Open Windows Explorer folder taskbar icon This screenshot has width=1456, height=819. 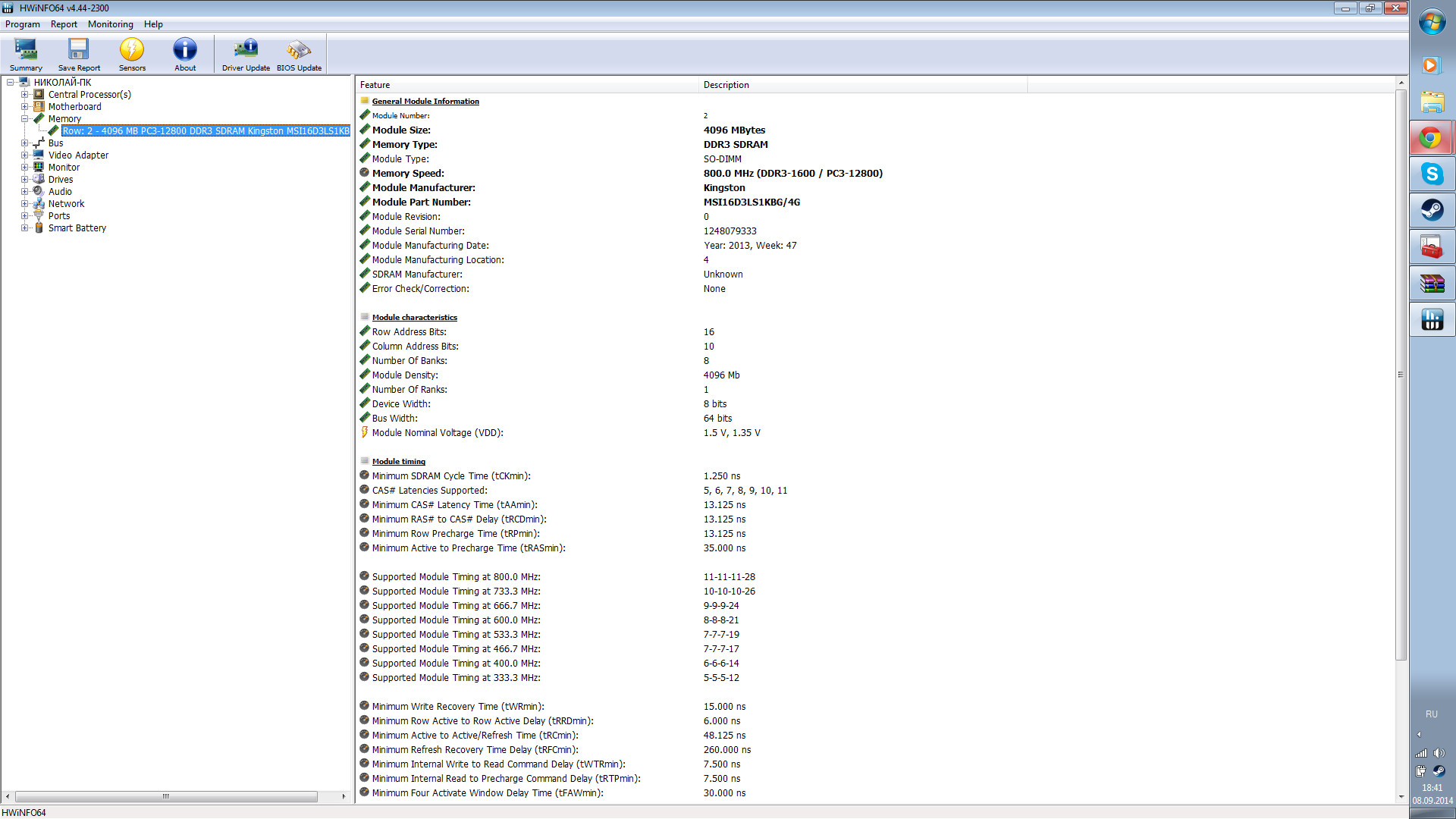click(1432, 102)
